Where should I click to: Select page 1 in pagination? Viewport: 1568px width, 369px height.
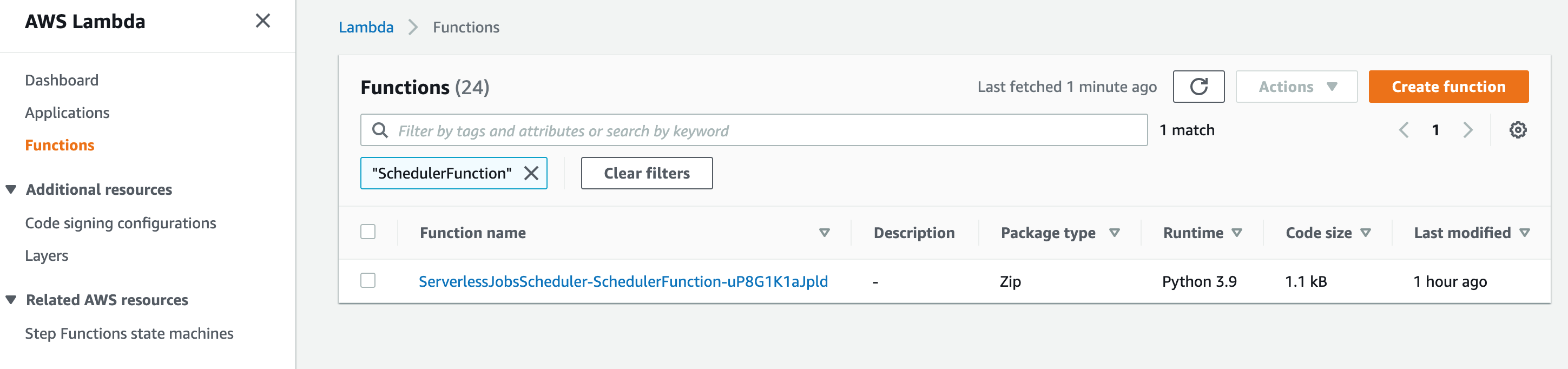tap(1437, 130)
